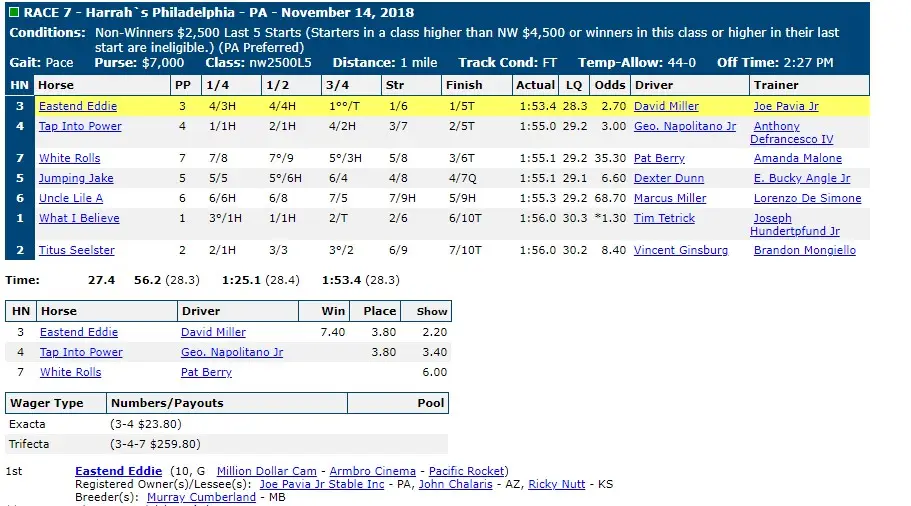Click the White Rolls link in payouts table
Viewport: 911px width, 506px height.
click(70, 372)
